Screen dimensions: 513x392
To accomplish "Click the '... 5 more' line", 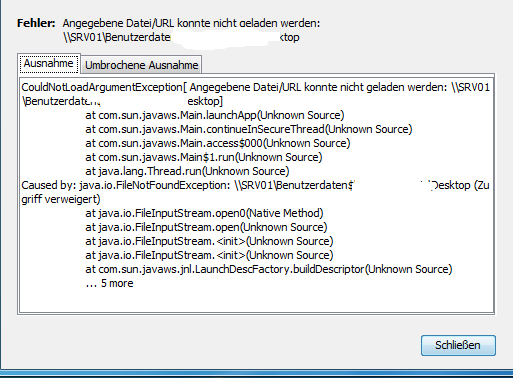I will click(109, 283).
